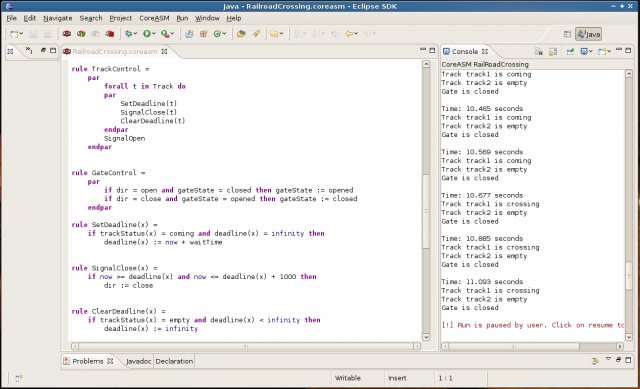Close the RailroadCrossing.coreasm editor tab

[164, 51]
